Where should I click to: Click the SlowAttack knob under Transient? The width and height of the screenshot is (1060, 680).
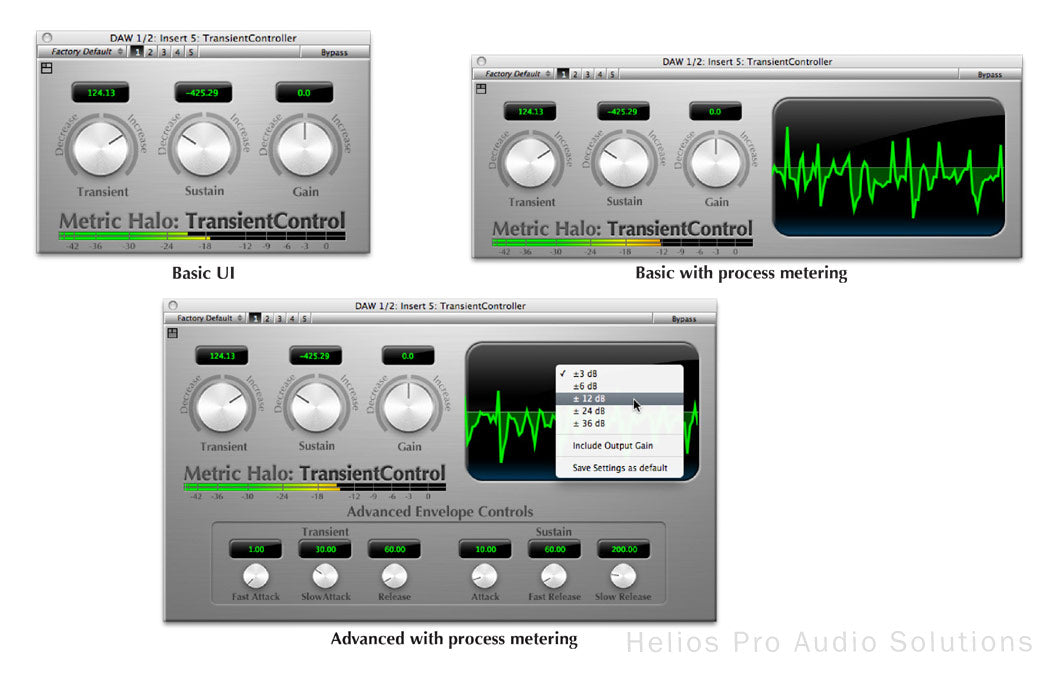click(x=325, y=576)
